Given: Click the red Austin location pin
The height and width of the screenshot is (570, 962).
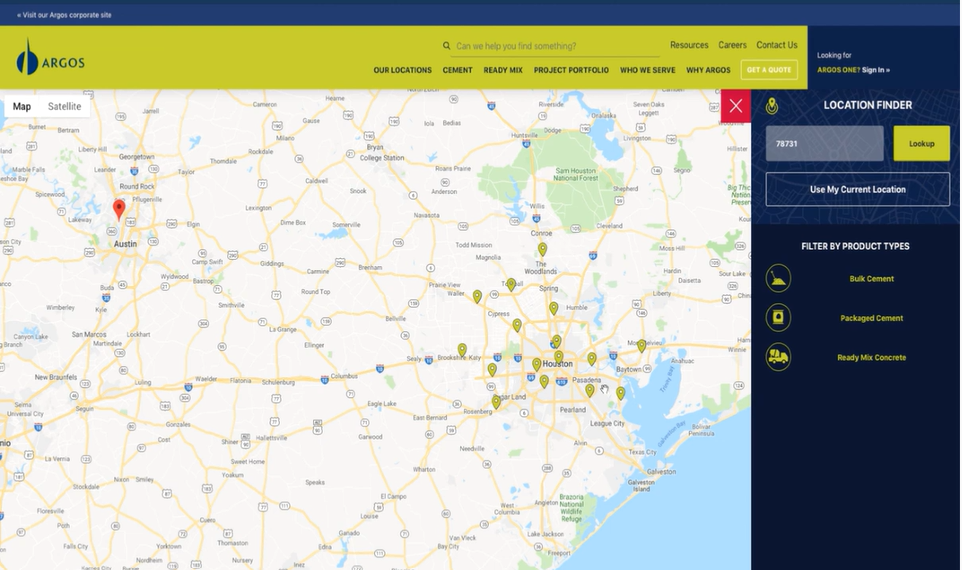Looking at the screenshot, I should [x=119, y=209].
